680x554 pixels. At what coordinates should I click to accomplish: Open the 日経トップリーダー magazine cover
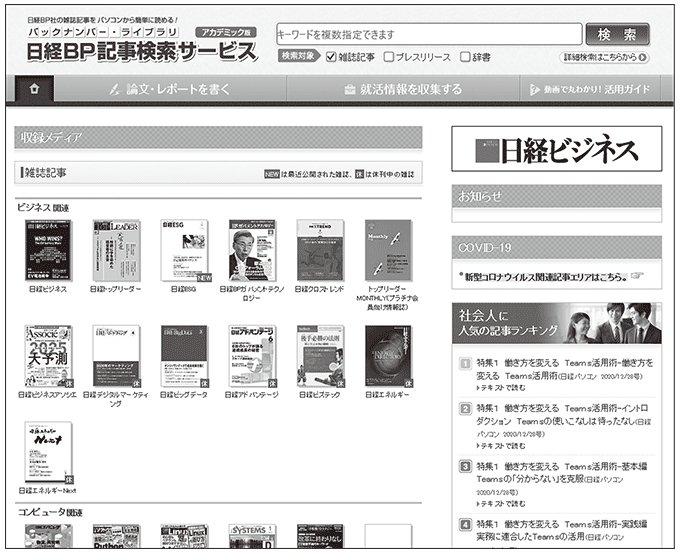tap(116, 250)
